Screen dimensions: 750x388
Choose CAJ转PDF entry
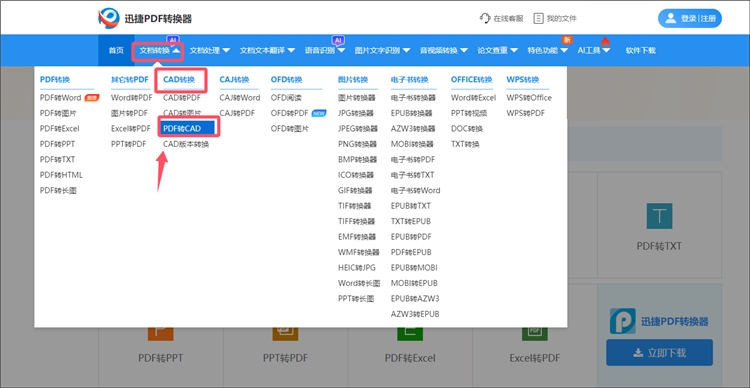coord(237,113)
